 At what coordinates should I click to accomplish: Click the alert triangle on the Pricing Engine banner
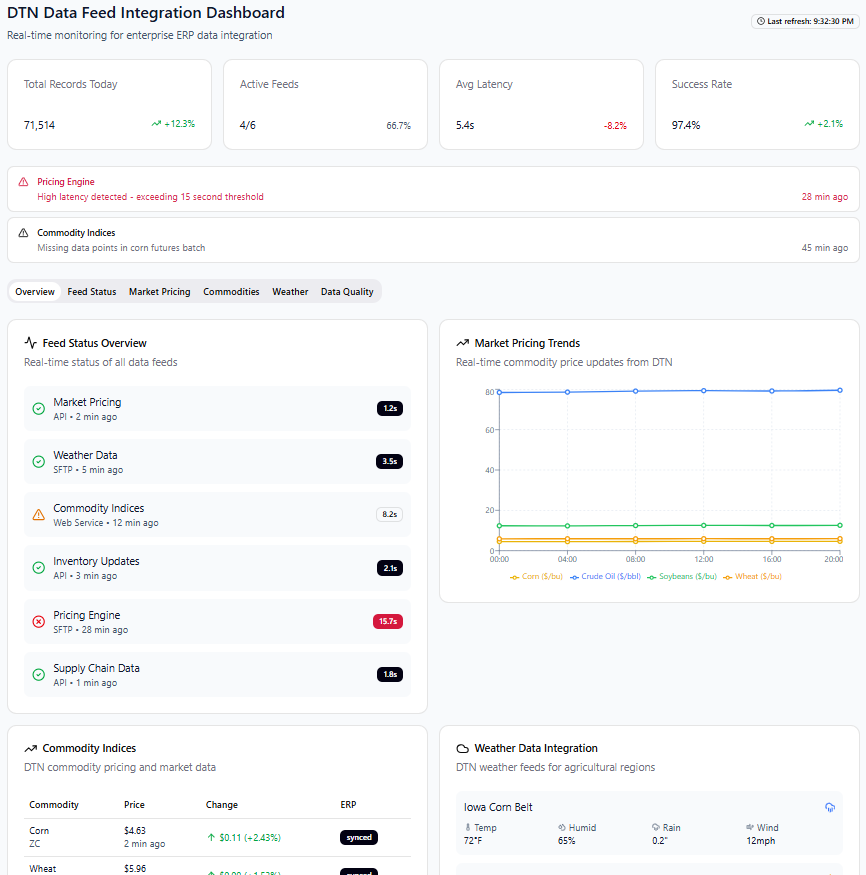click(23, 181)
